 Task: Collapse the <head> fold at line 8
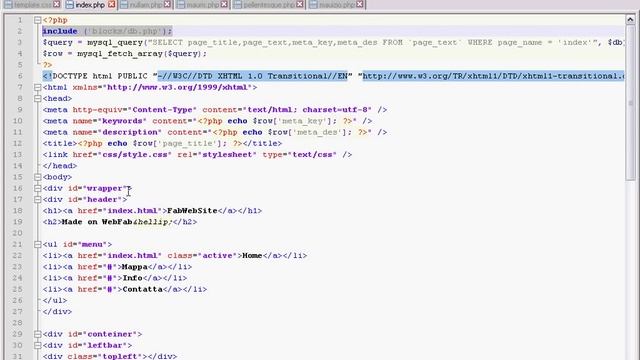point(38,98)
